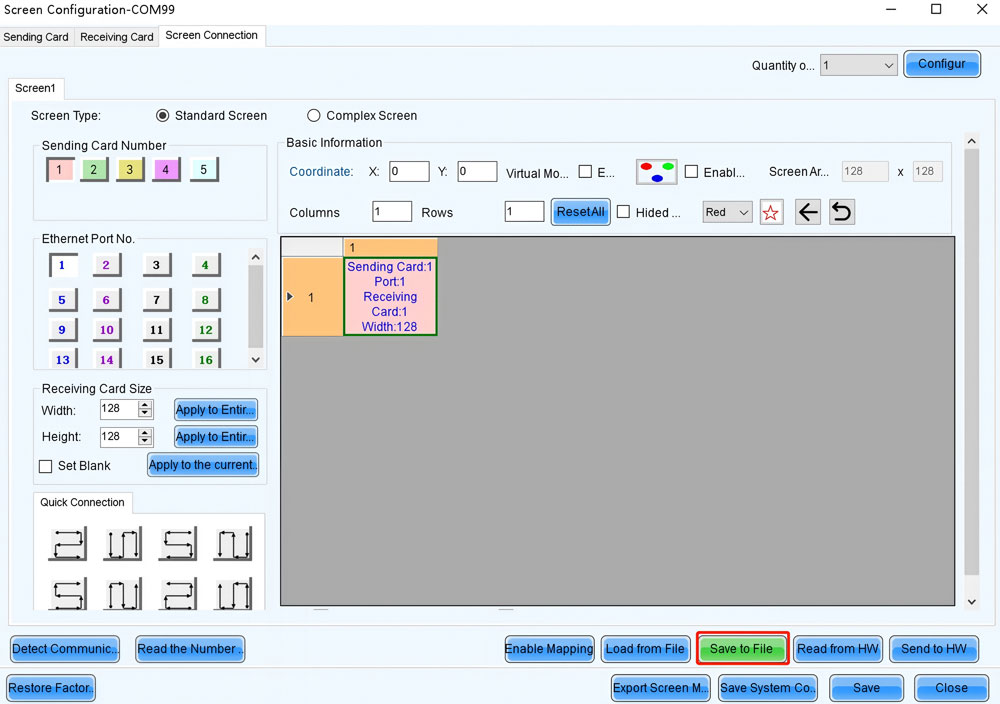The width and height of the screenshot is (1000, 704).
Task: Switch to the Receiving Card tab
Action: pyautogui.click(x=117, y=37)
